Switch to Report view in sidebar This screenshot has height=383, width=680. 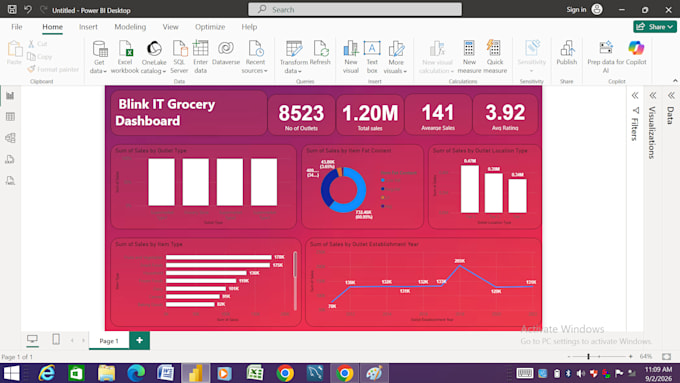pyautogui.click(x=10, y=95)
